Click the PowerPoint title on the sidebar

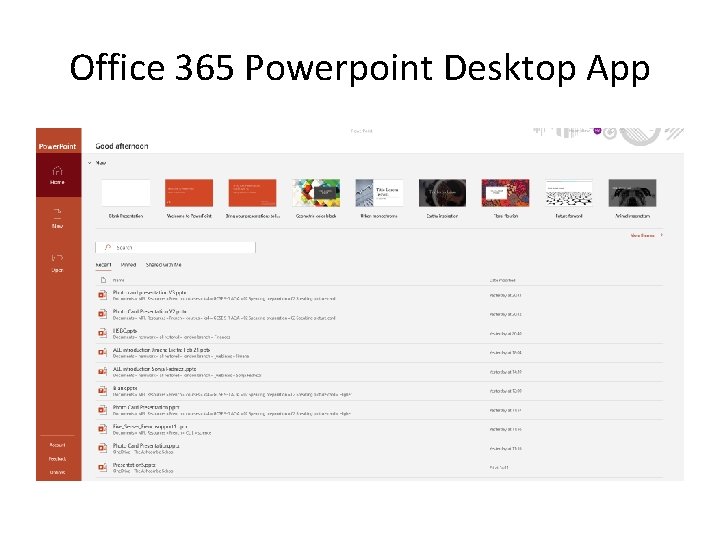[x=57, y=146]
